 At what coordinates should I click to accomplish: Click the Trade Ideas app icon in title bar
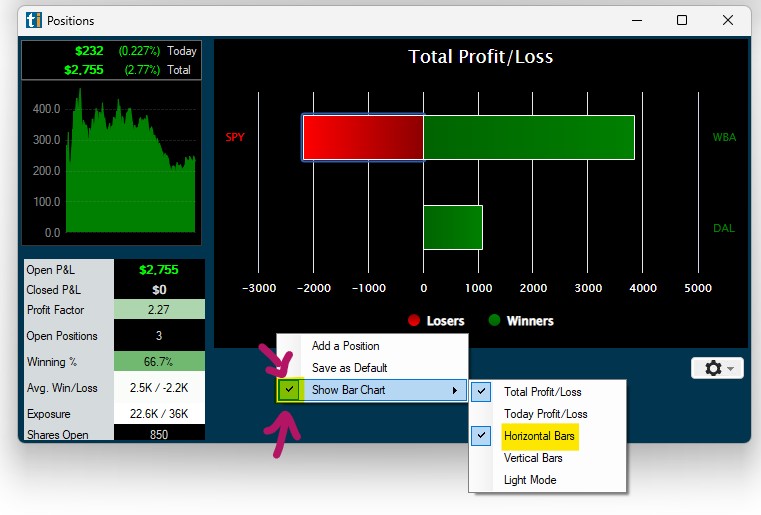pos(33,20)
